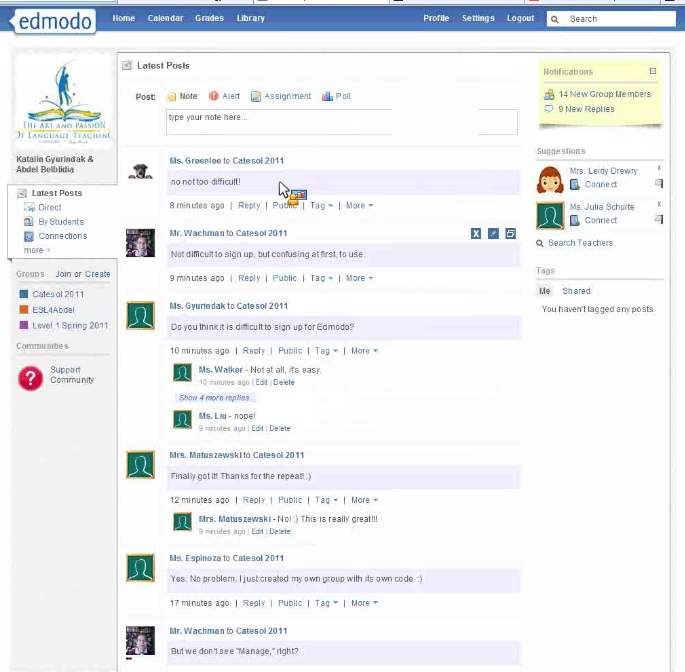
Task: Expand 'Show 4 more replies'
Action: click(x=214, y=398)
